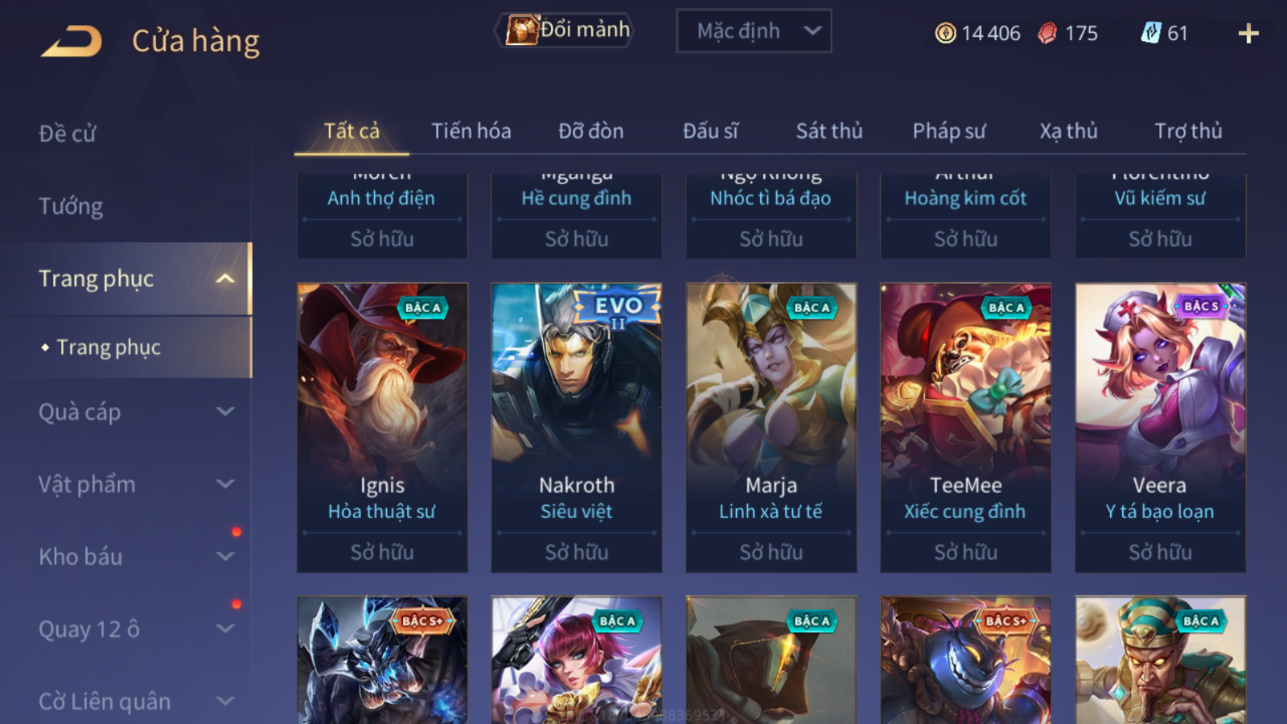The image size is (1287, 724).
Task: Open the Mặc định sort dropdown
Action: 754,31
